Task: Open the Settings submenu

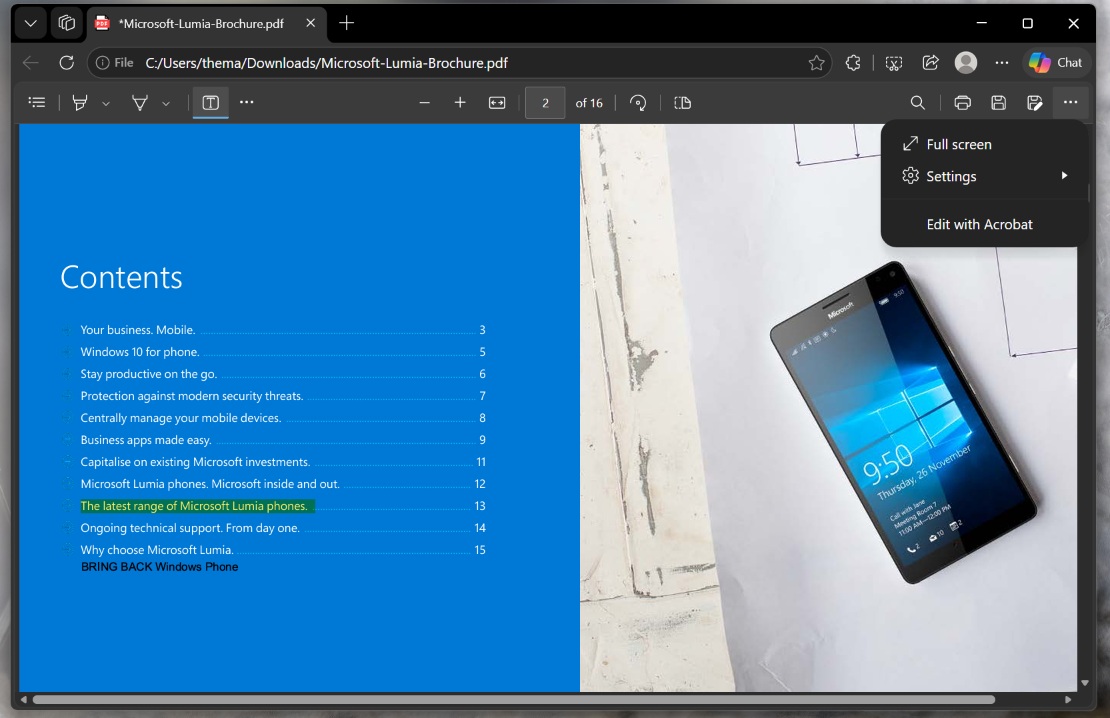Action: (984, 176)
